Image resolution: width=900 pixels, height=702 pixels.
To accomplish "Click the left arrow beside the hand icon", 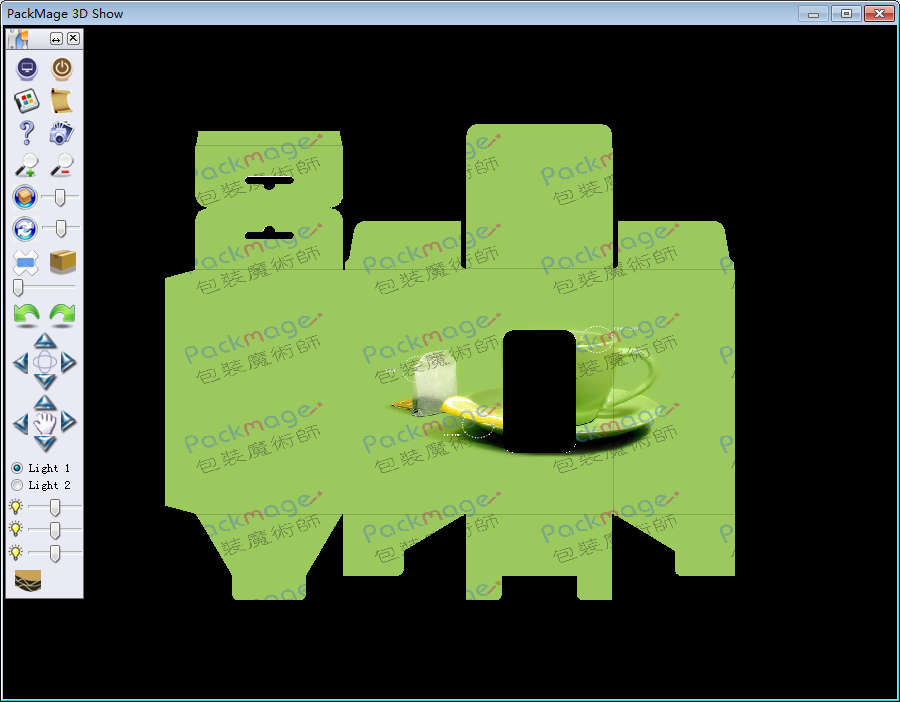I will pos(21,422).
